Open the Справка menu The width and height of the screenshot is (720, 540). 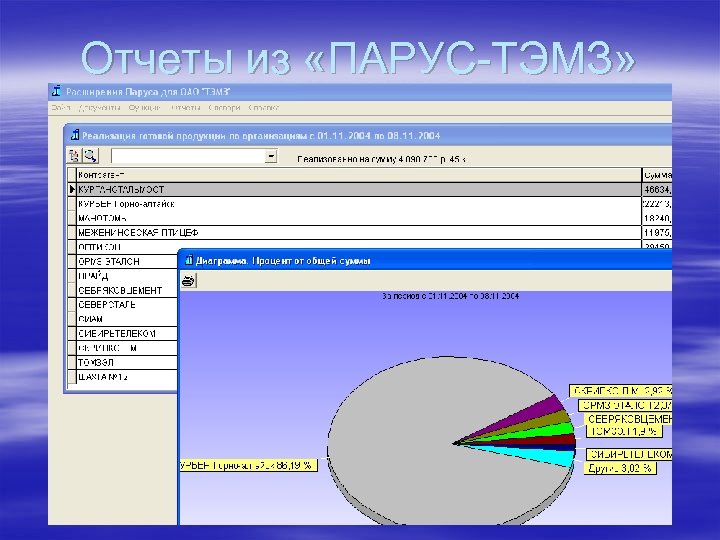click(x=264, y=107)
